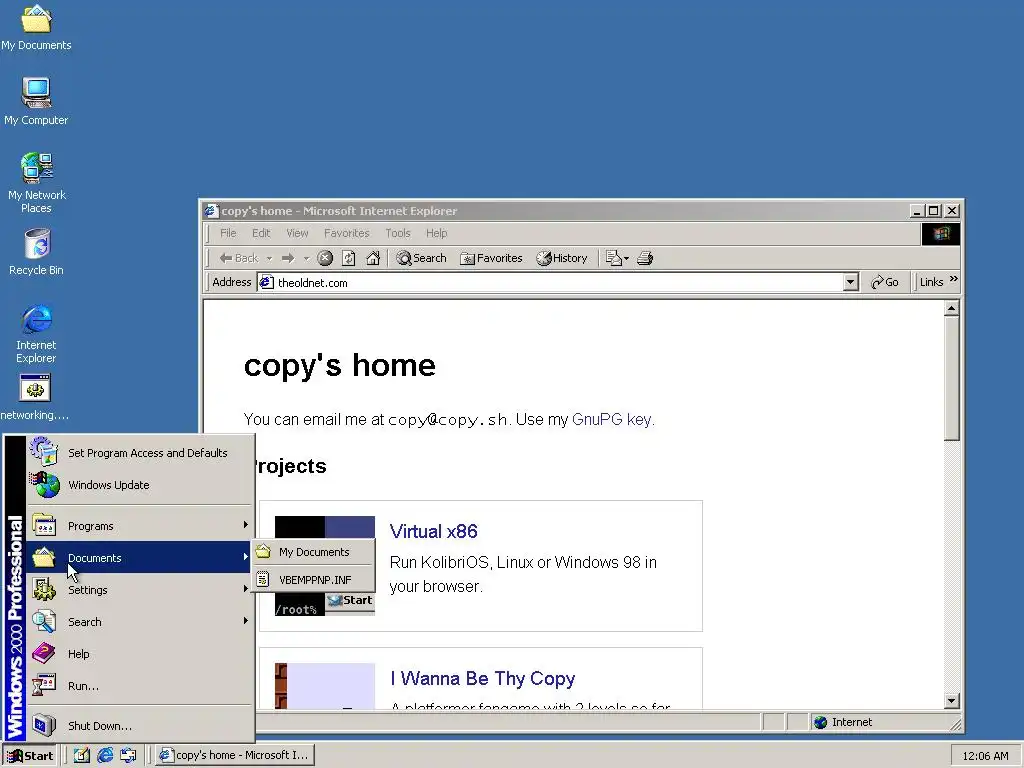Click the page scrollbar up arrow
This screenshot has width=1024, height=768.
(x=952, y=308)
